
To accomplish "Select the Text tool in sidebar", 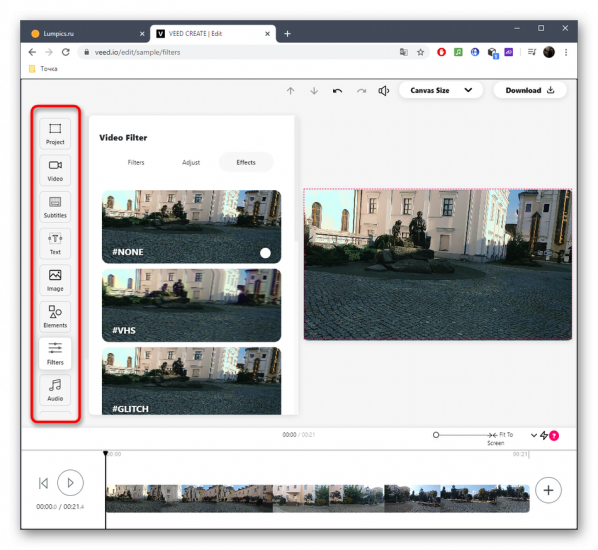I will tap(55, 243).
